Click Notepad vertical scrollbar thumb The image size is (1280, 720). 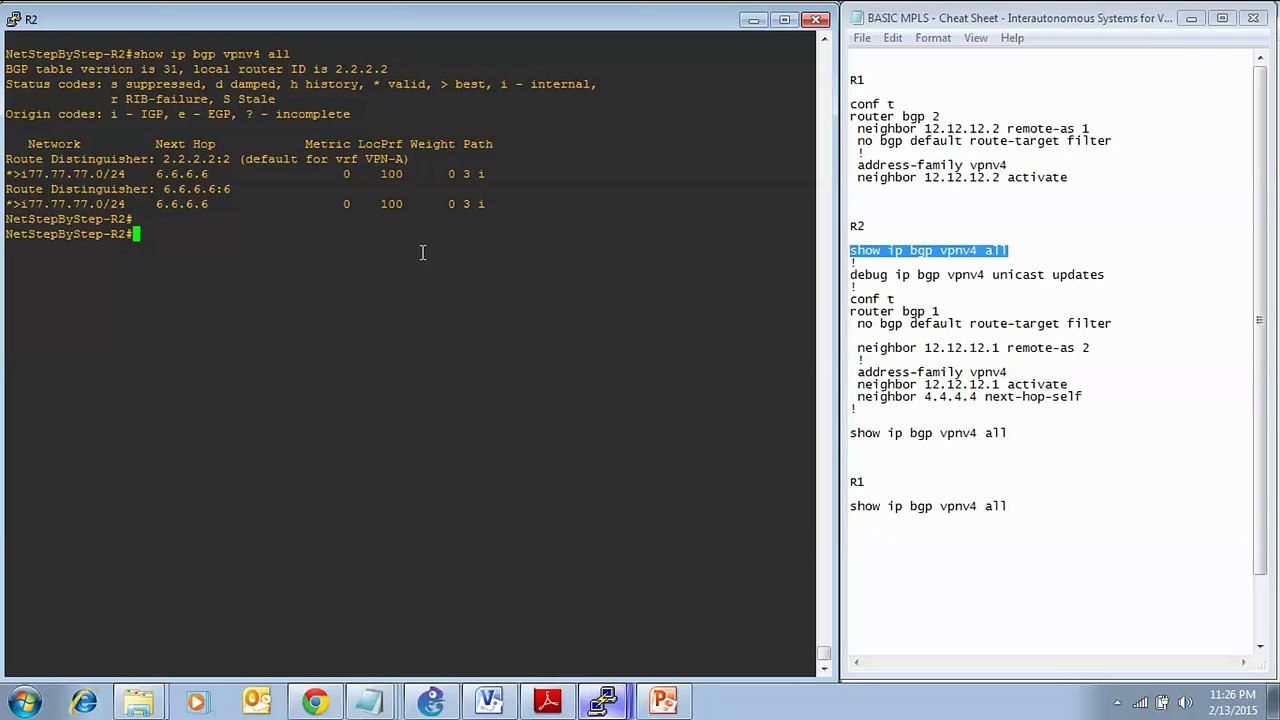(x=1259, y=320)
